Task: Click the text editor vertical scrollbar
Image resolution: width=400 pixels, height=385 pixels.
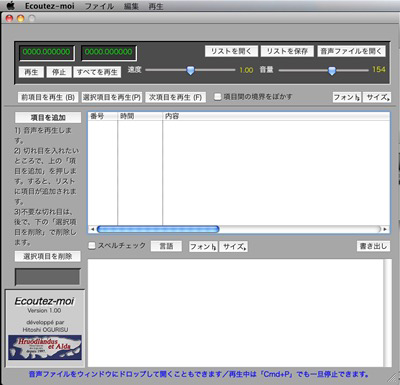Action: [387, 313]
